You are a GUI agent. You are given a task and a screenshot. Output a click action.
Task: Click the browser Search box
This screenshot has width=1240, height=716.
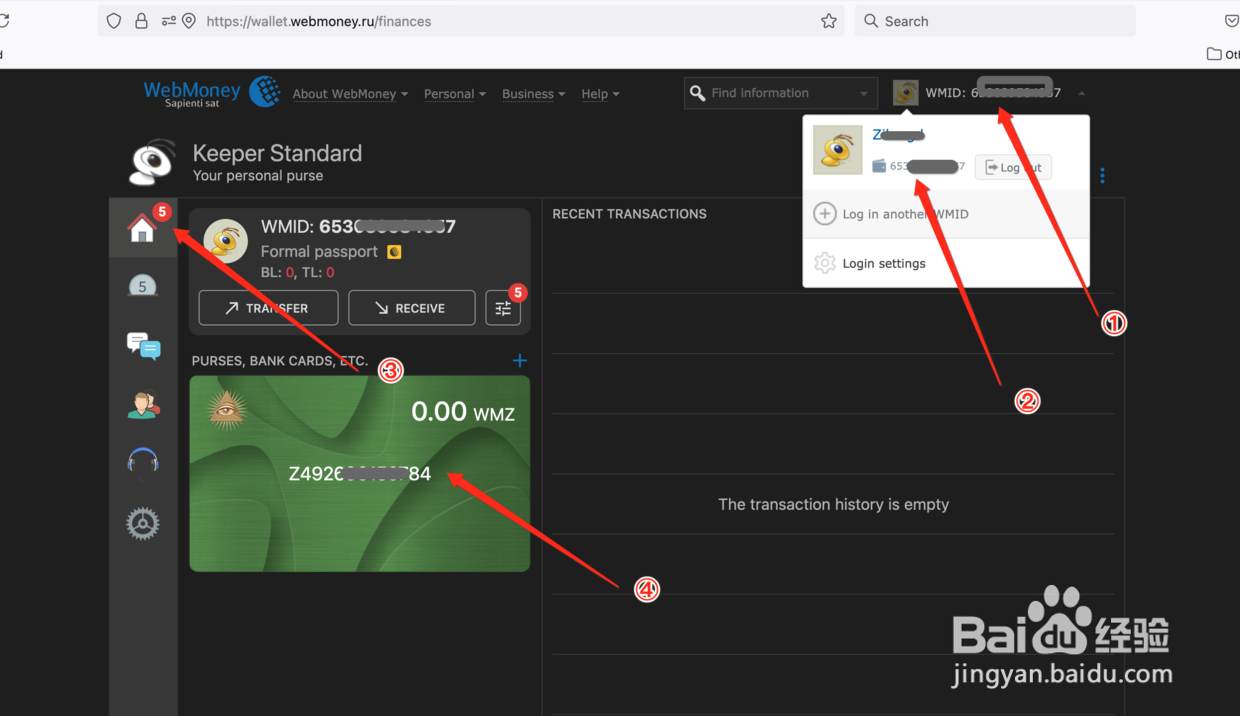tap(995, 21)
